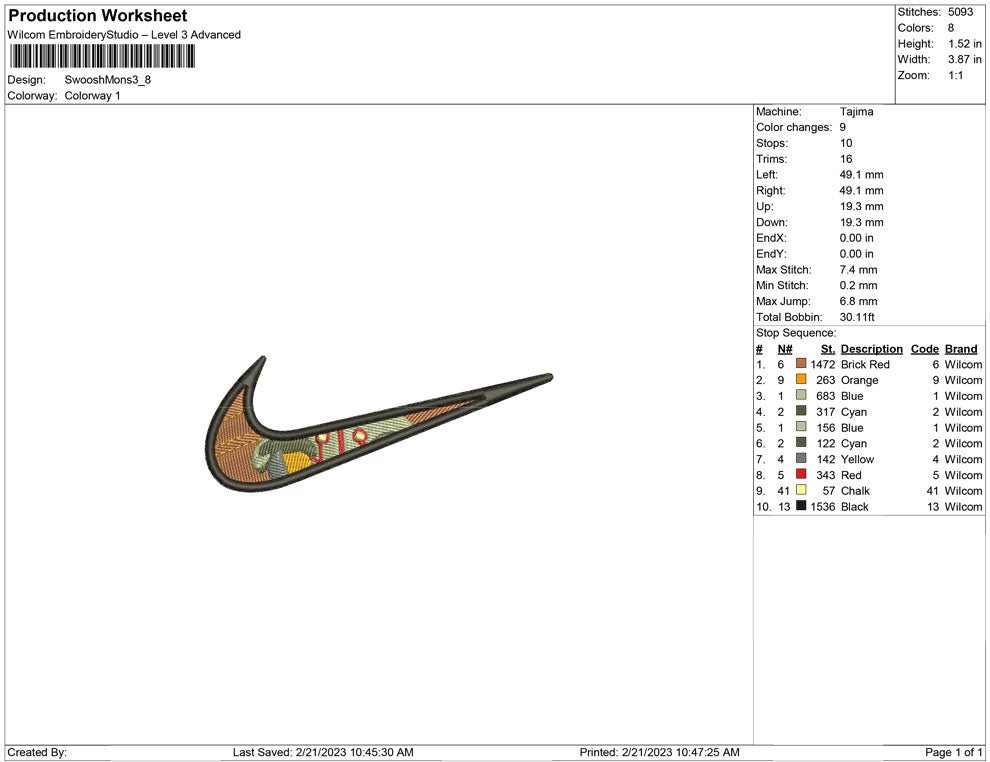Click the Color changes value 9
Screen dimensions: 990x762
point(842,127)
